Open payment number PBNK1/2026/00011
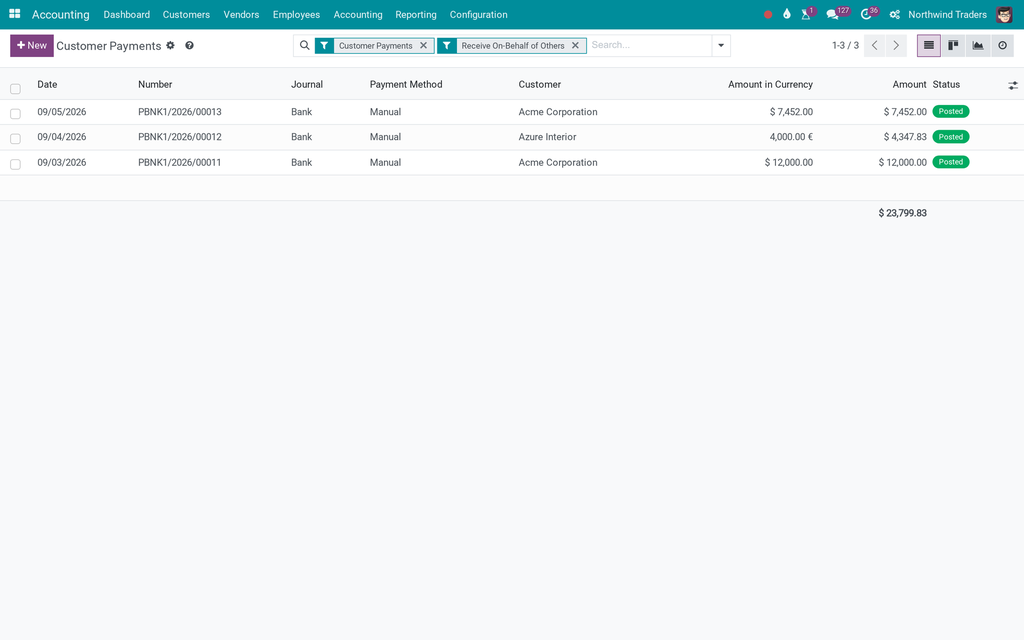Image resolution: width=1024 pixels, height=640 pixels. point(180,163)
